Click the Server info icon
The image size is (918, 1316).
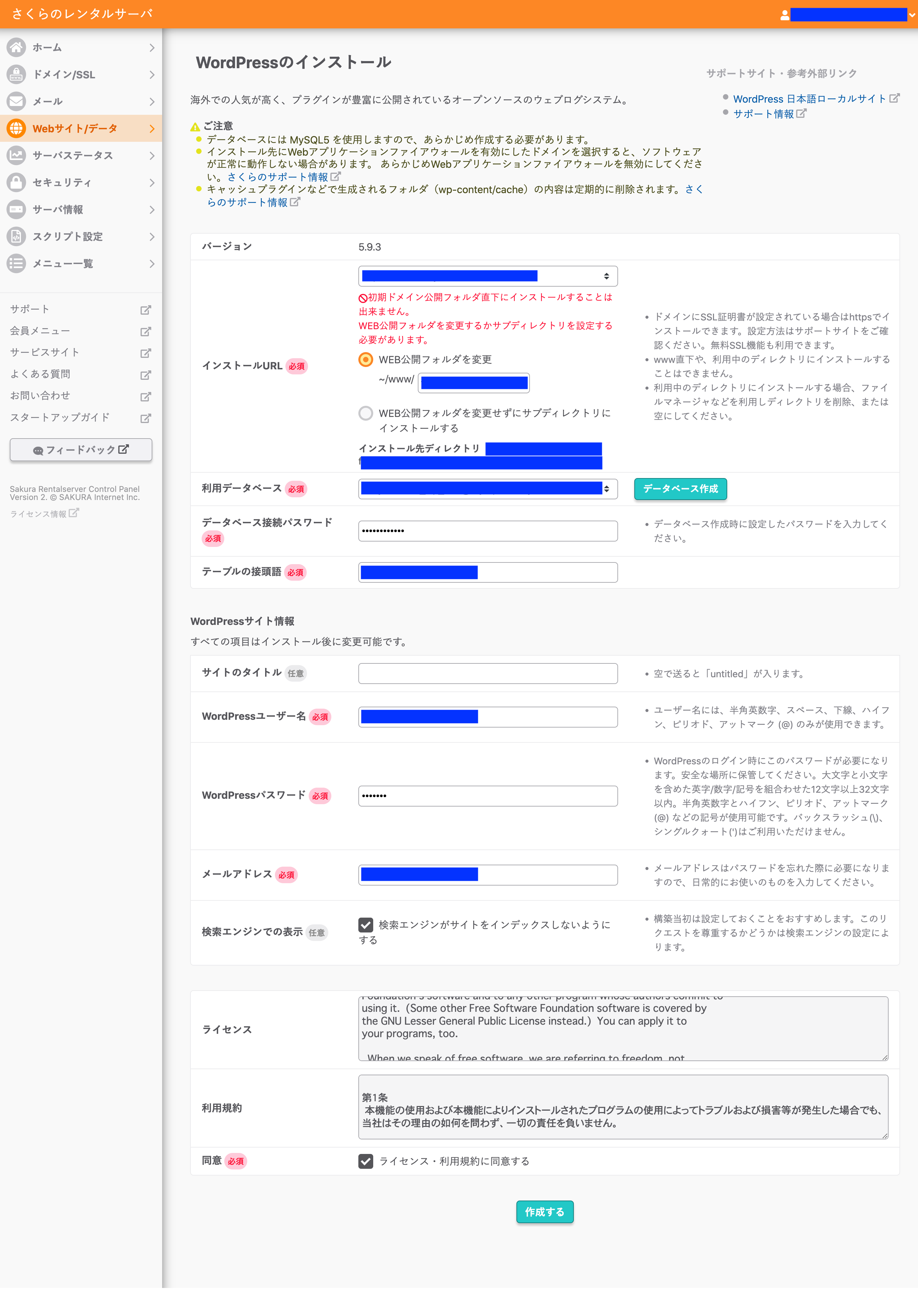click(x=16, y=209)
